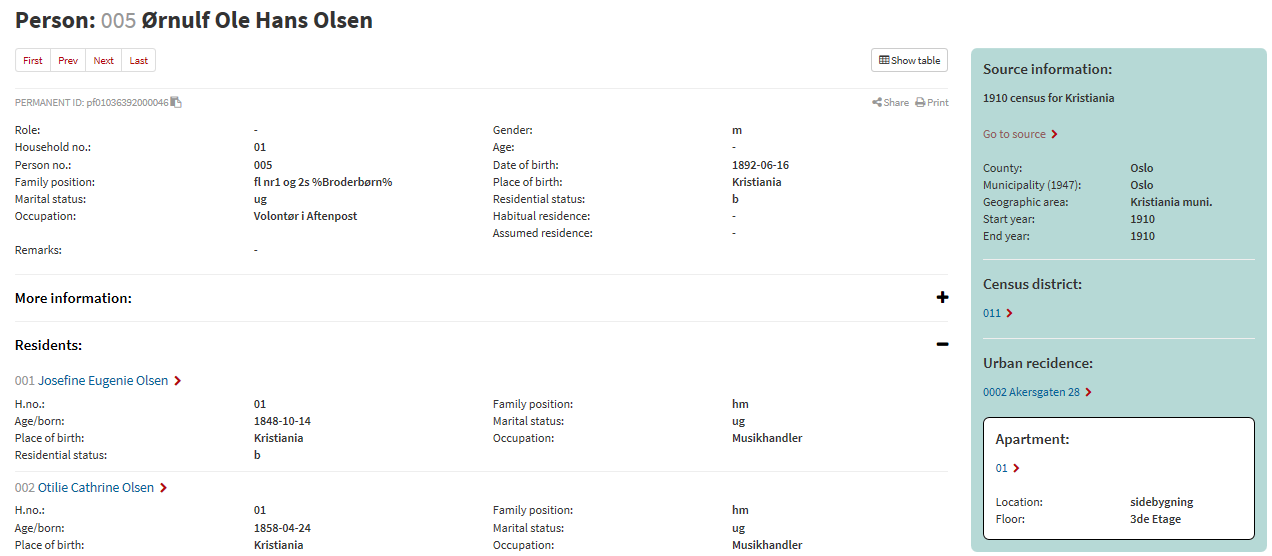Expand the More information section
The width and height of the screenshot is (1272, 556).
[x=941, y=298]
